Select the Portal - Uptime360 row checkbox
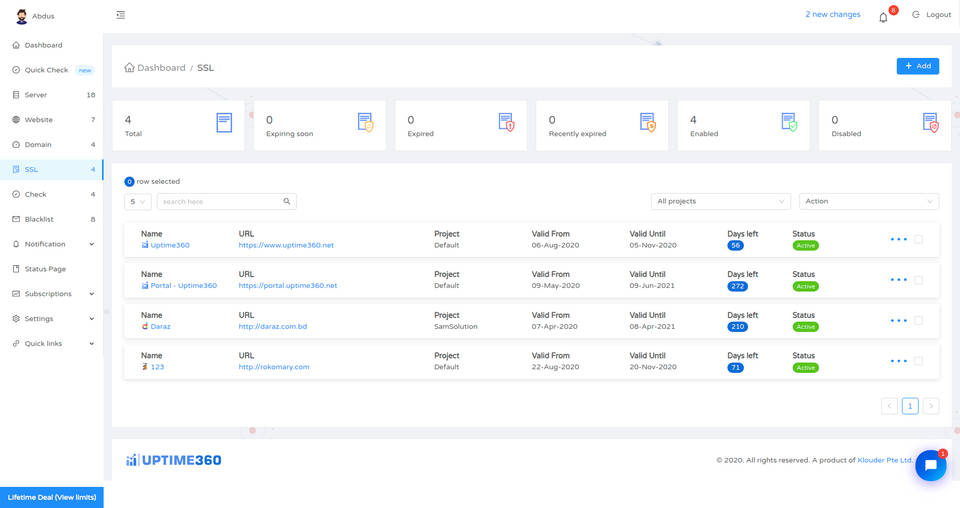The image size is (960, 508). [x=918, y=280]
